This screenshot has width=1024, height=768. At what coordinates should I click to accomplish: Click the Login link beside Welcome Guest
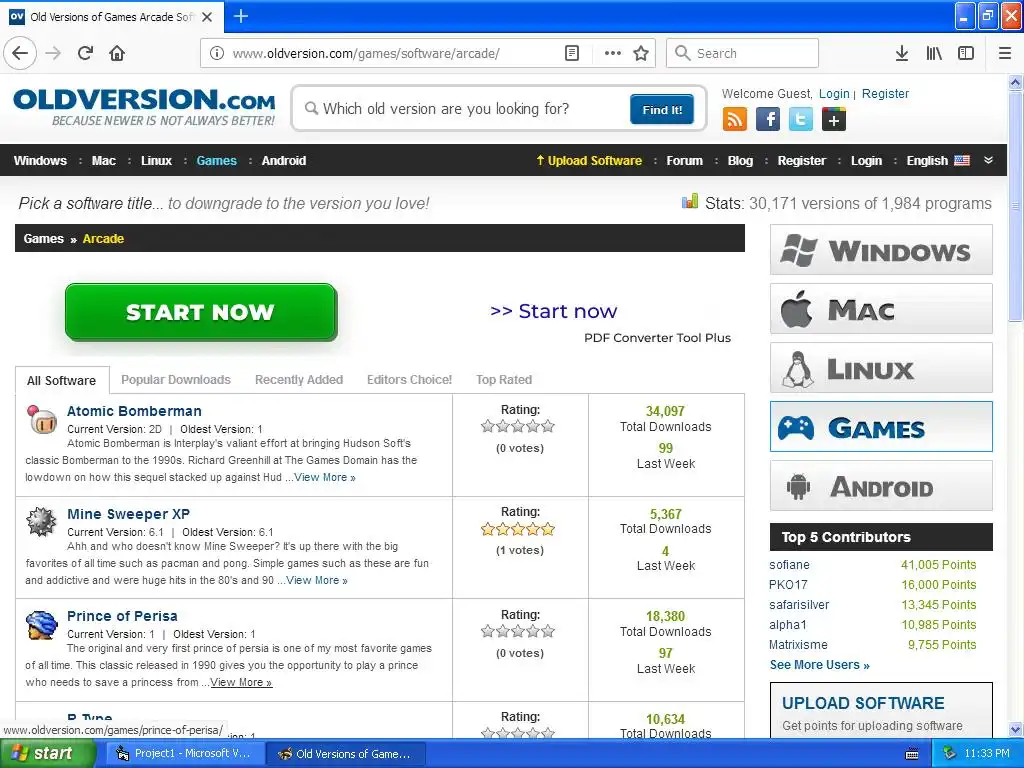[x=834, y=93]
